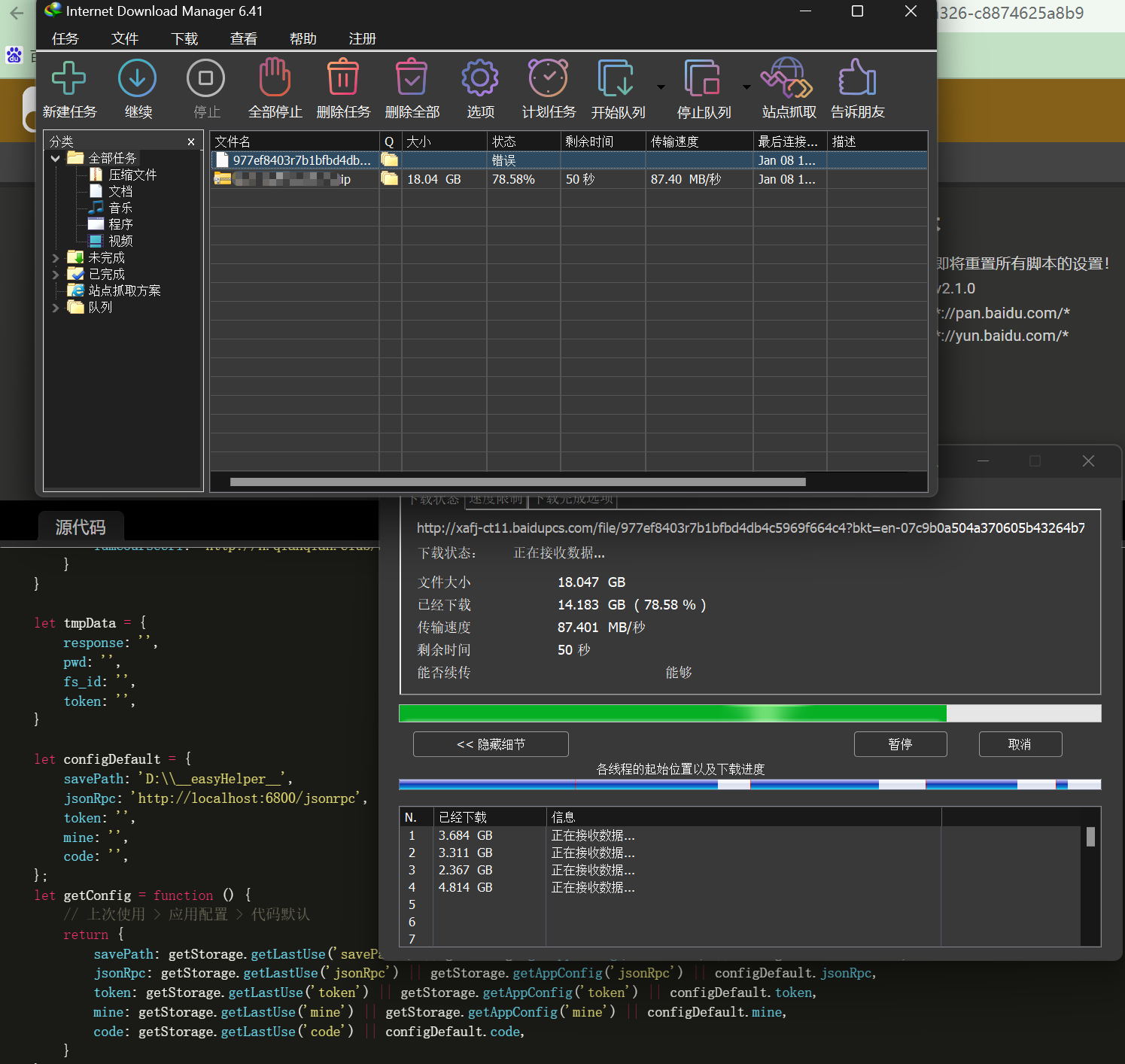Image resolution: width=1125 pixels, height=1064 pixels.
Task: Open the dropdown arrow beside 停止队列
Action: (746, 87)
